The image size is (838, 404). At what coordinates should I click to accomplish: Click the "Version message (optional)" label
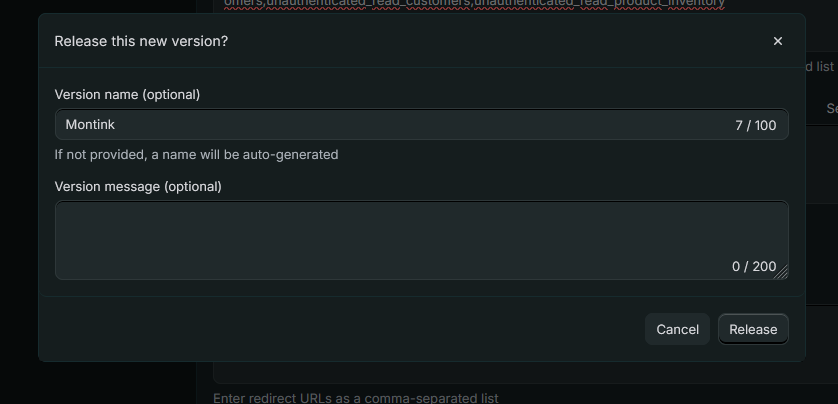point(138,186)
